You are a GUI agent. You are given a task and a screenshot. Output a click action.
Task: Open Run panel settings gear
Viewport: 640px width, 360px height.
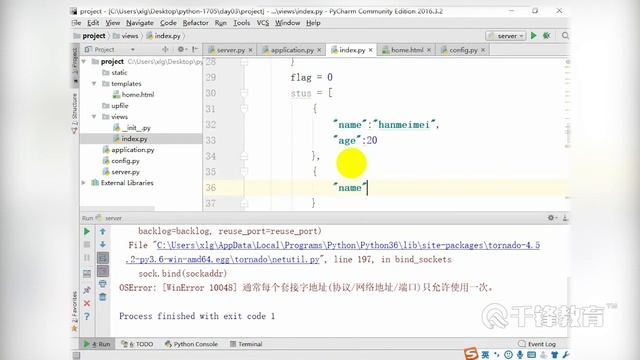(x=551, y=218)
